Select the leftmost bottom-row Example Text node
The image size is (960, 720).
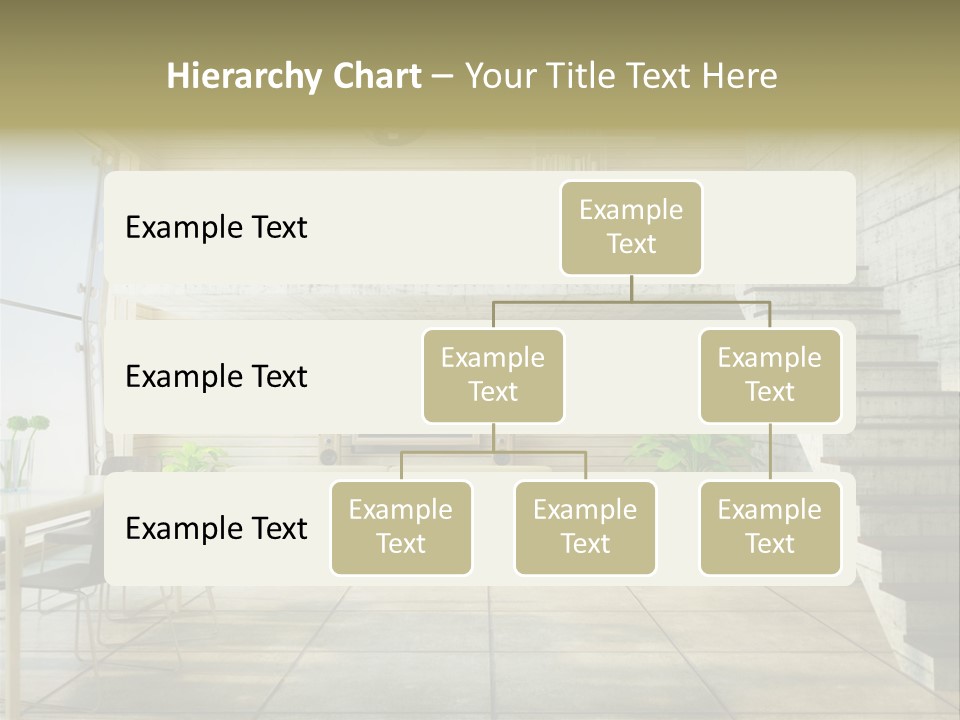[x=401, y=528]
